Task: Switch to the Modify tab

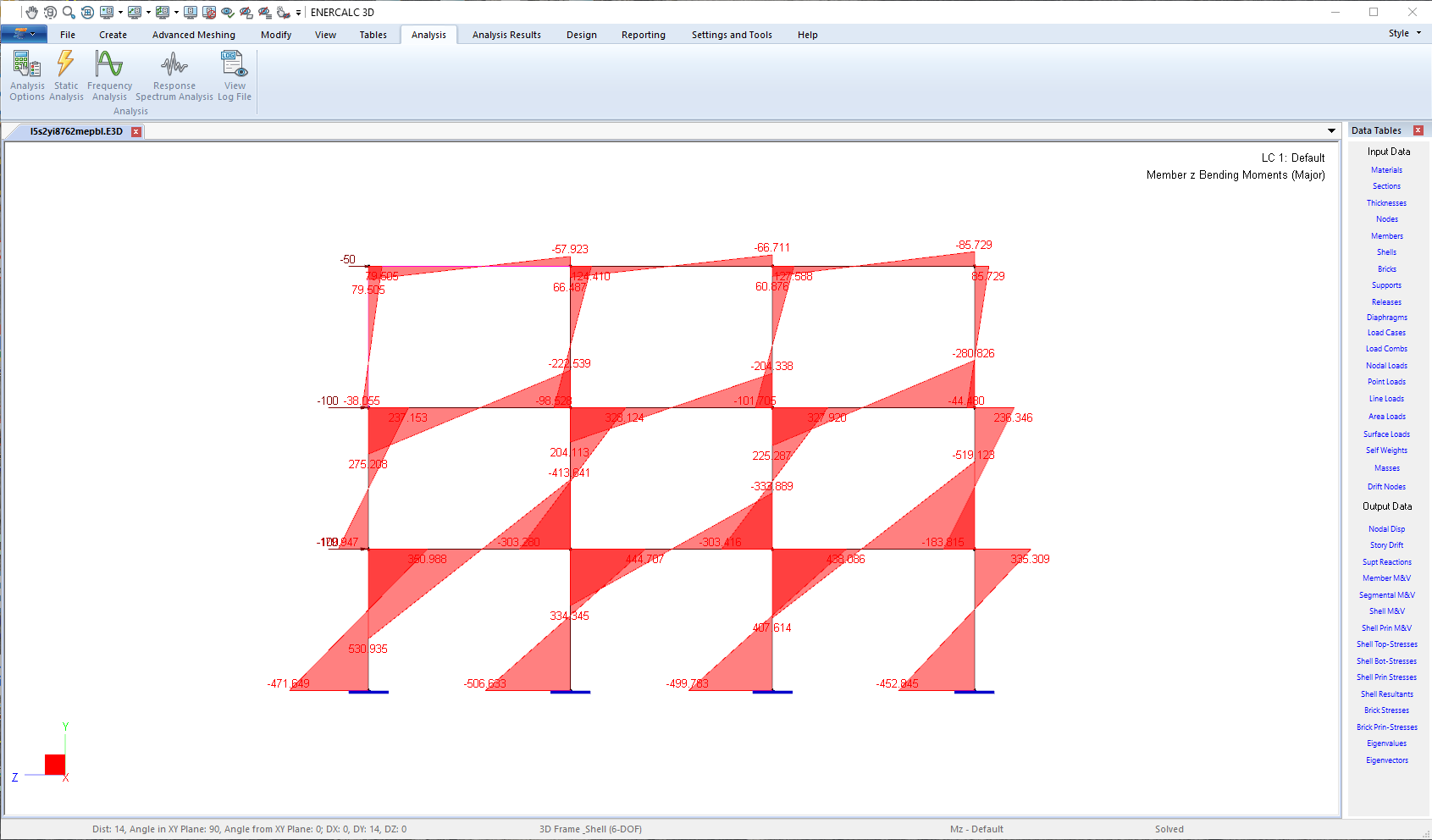Action: point(276,35)
